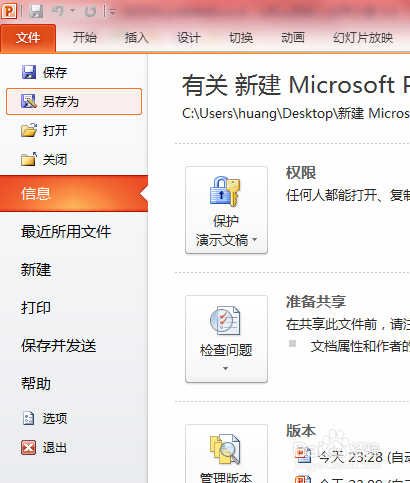Click the 另存为 pencil-disk icon
The height and width of the screenshot is (483, 410).
[29, 101]
